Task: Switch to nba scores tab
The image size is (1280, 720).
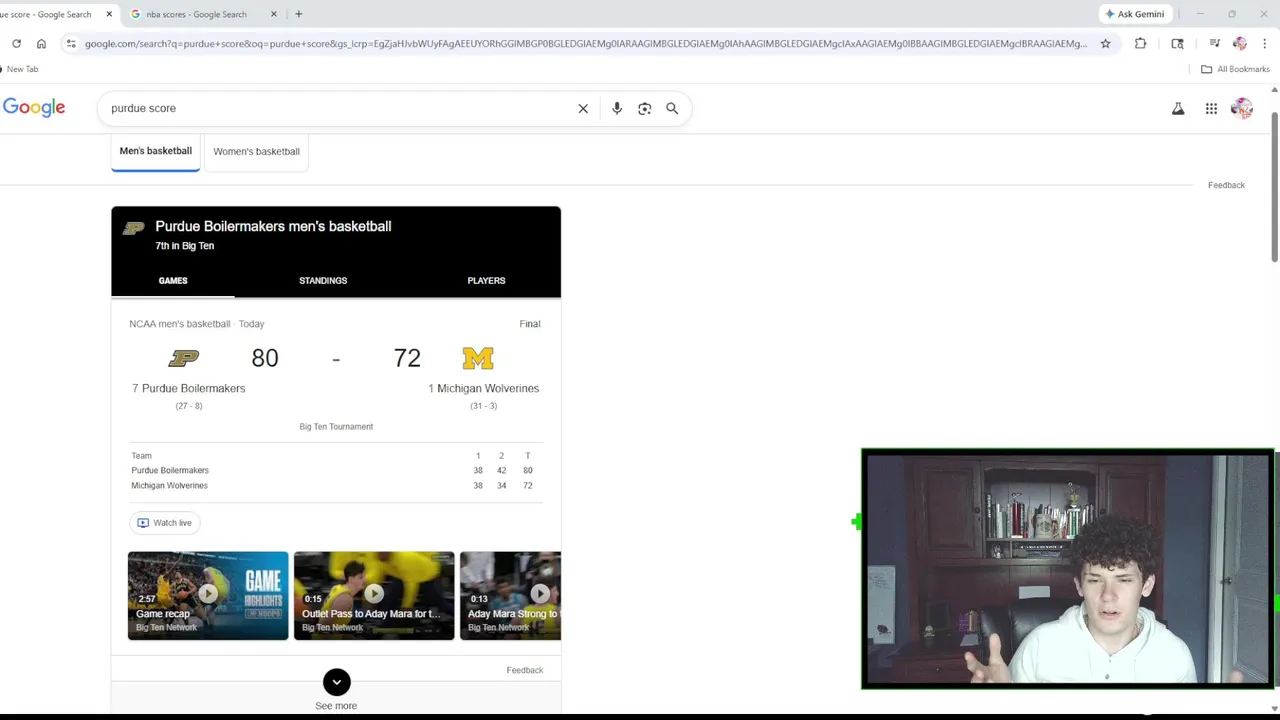Action: point(196,14)
